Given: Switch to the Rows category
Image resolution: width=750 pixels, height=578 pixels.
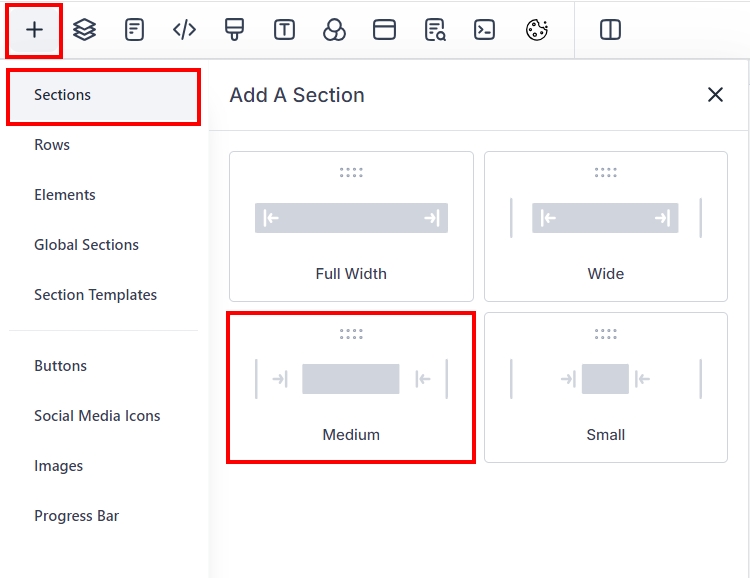Looking at the screenshot, I should tap(52, 145).
